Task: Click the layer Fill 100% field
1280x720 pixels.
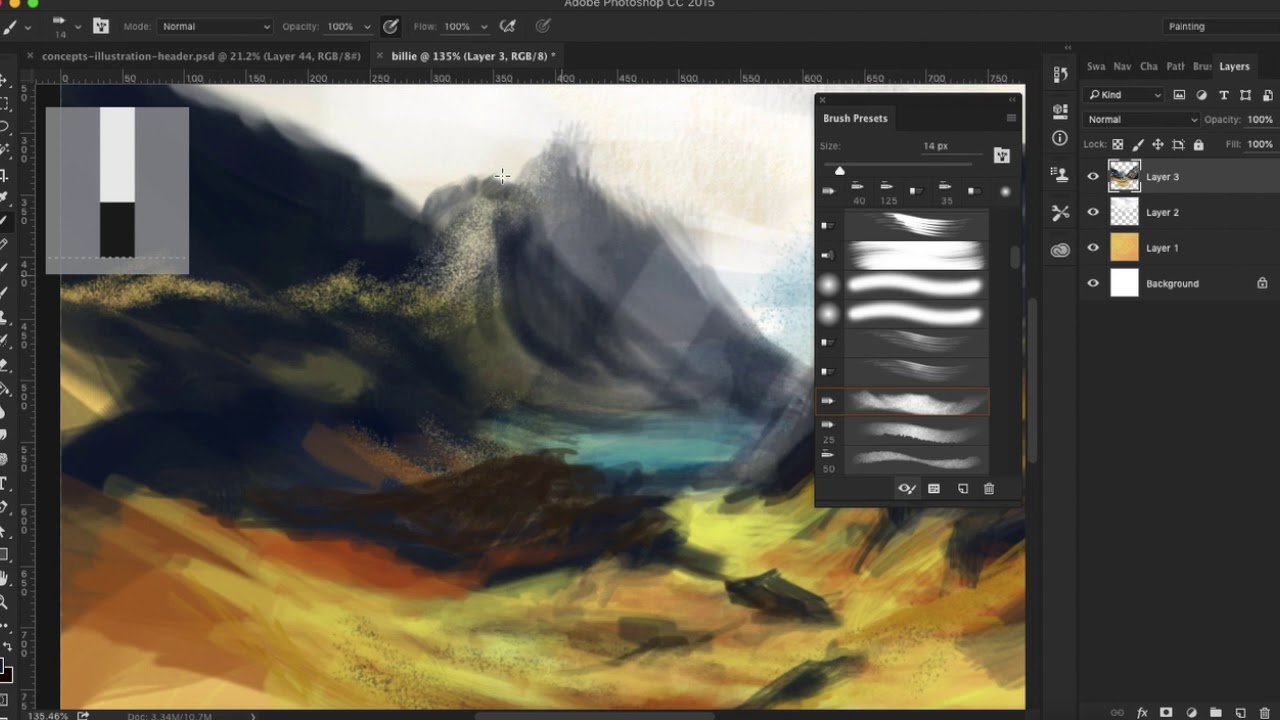Action: (1260, 144)
